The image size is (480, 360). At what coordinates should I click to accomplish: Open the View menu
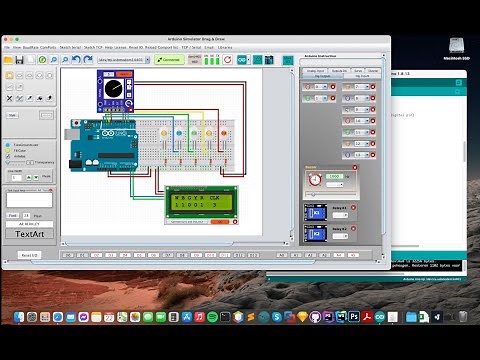click(17, 48)
